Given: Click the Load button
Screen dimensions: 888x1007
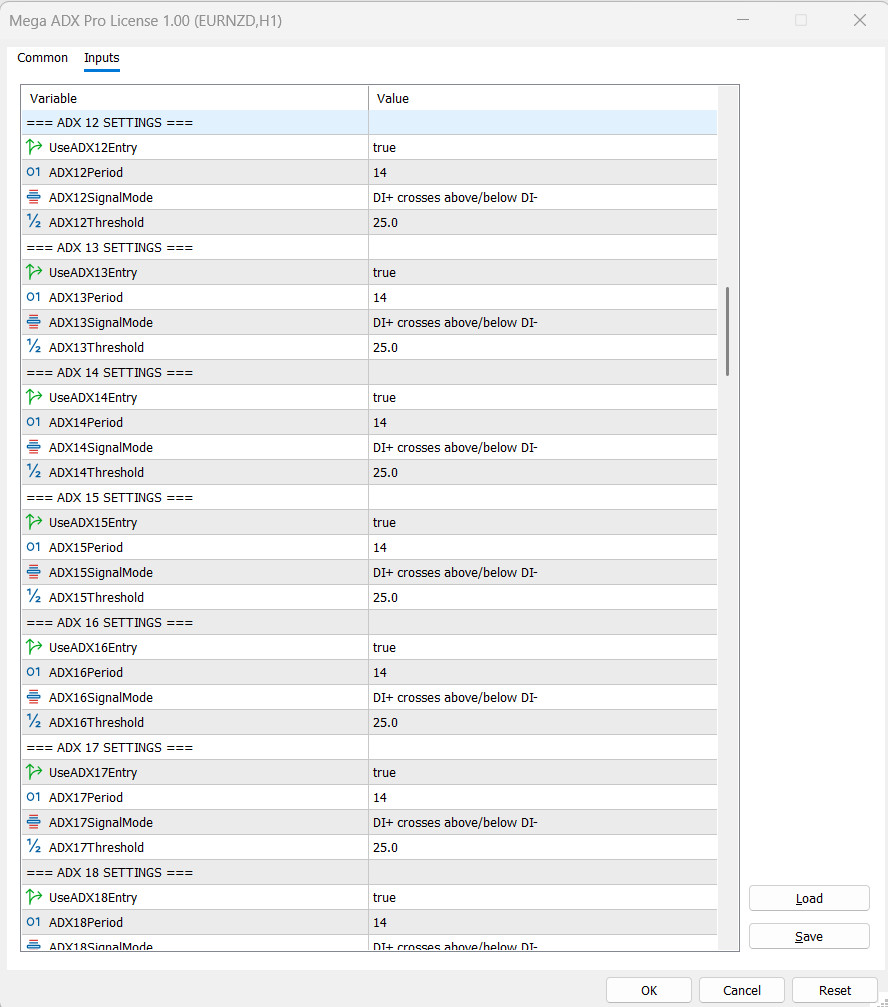Looking at the screenshot, I should [809, 898].
